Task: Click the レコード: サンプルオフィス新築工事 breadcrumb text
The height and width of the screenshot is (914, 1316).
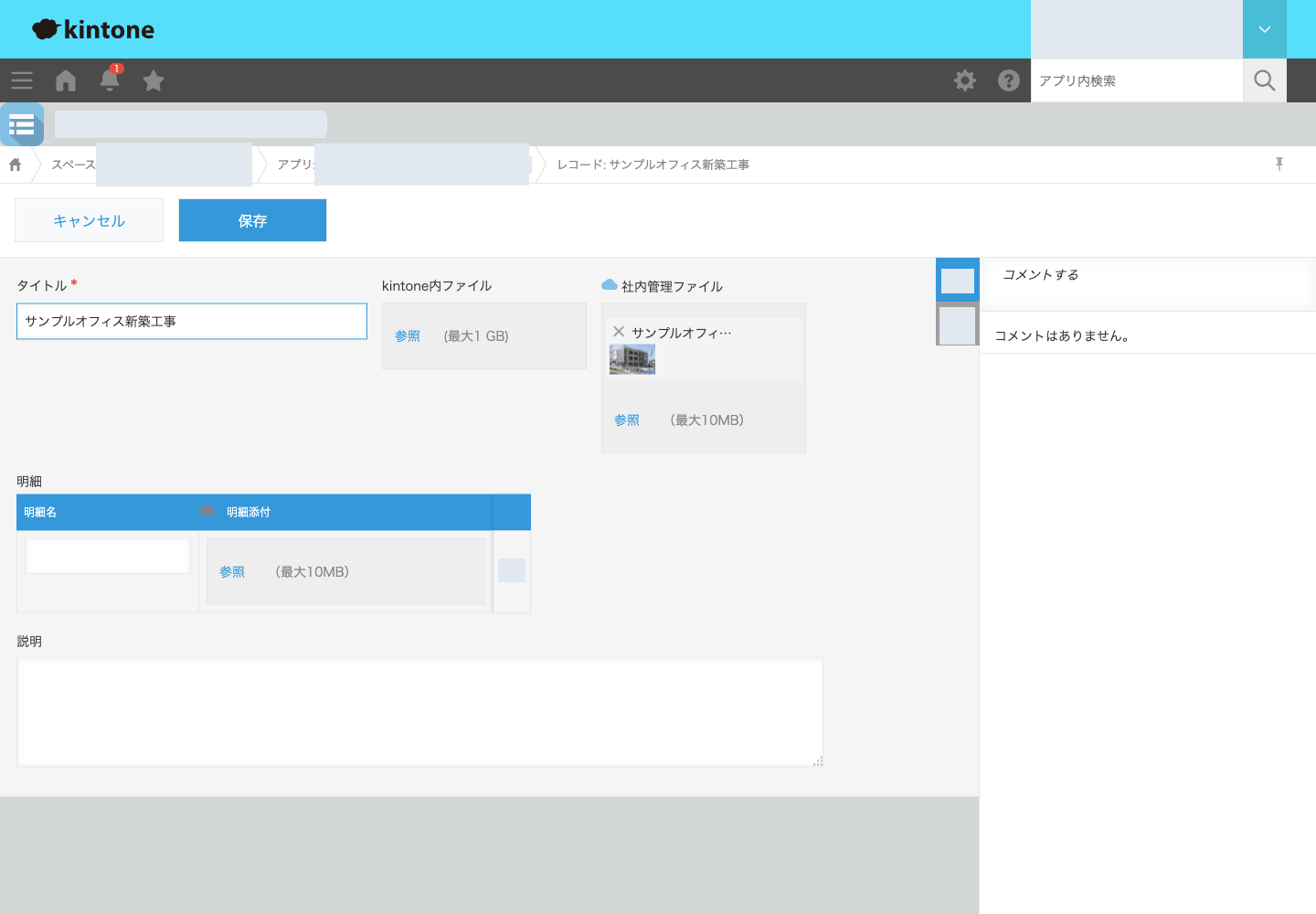Action: 653,165
